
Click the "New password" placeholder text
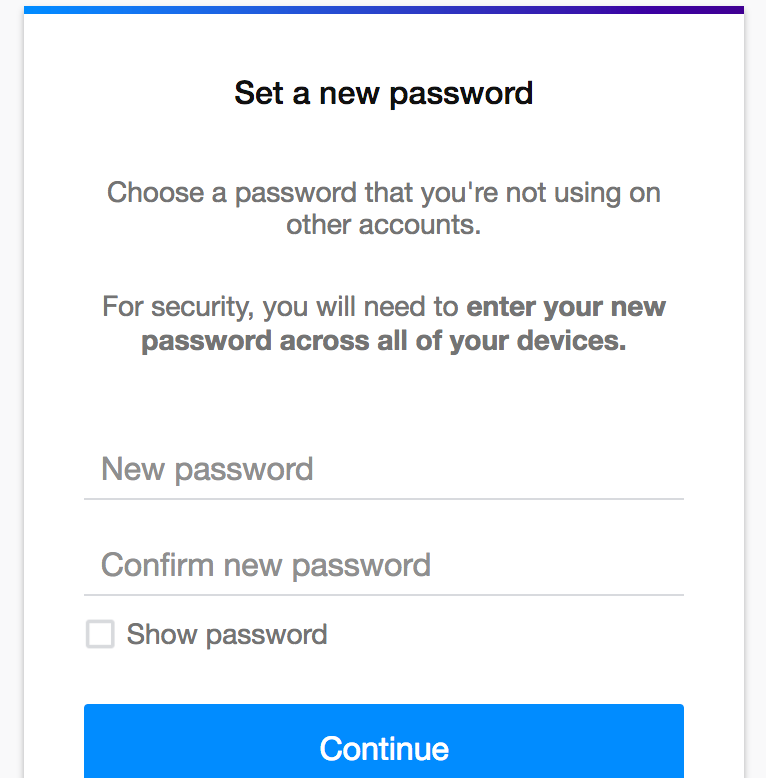pos(207,470)
